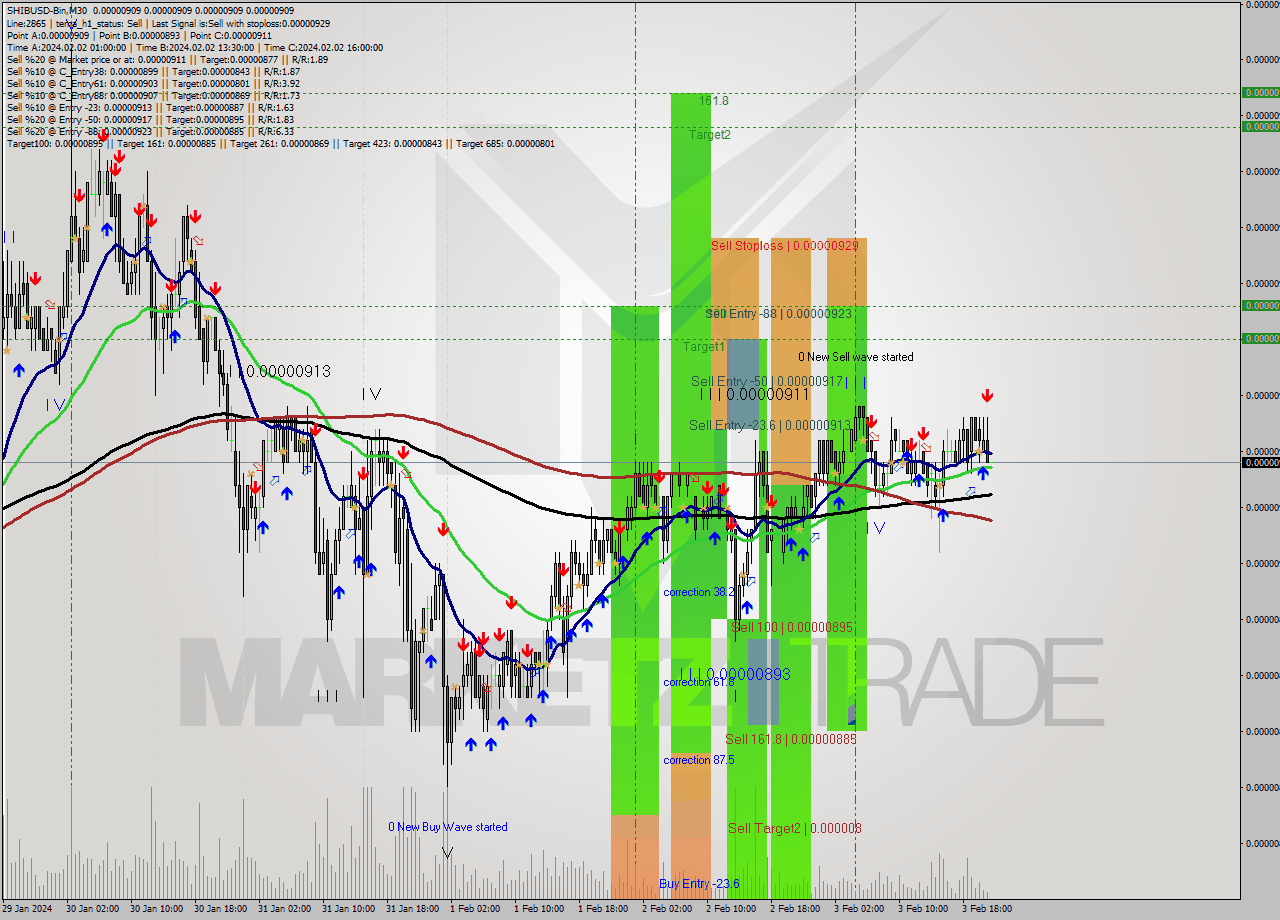This screenshot has height=920, width=1280.
Task: Click the 'Sell %20 @ Entry -88' line
Action: (150, 131)
